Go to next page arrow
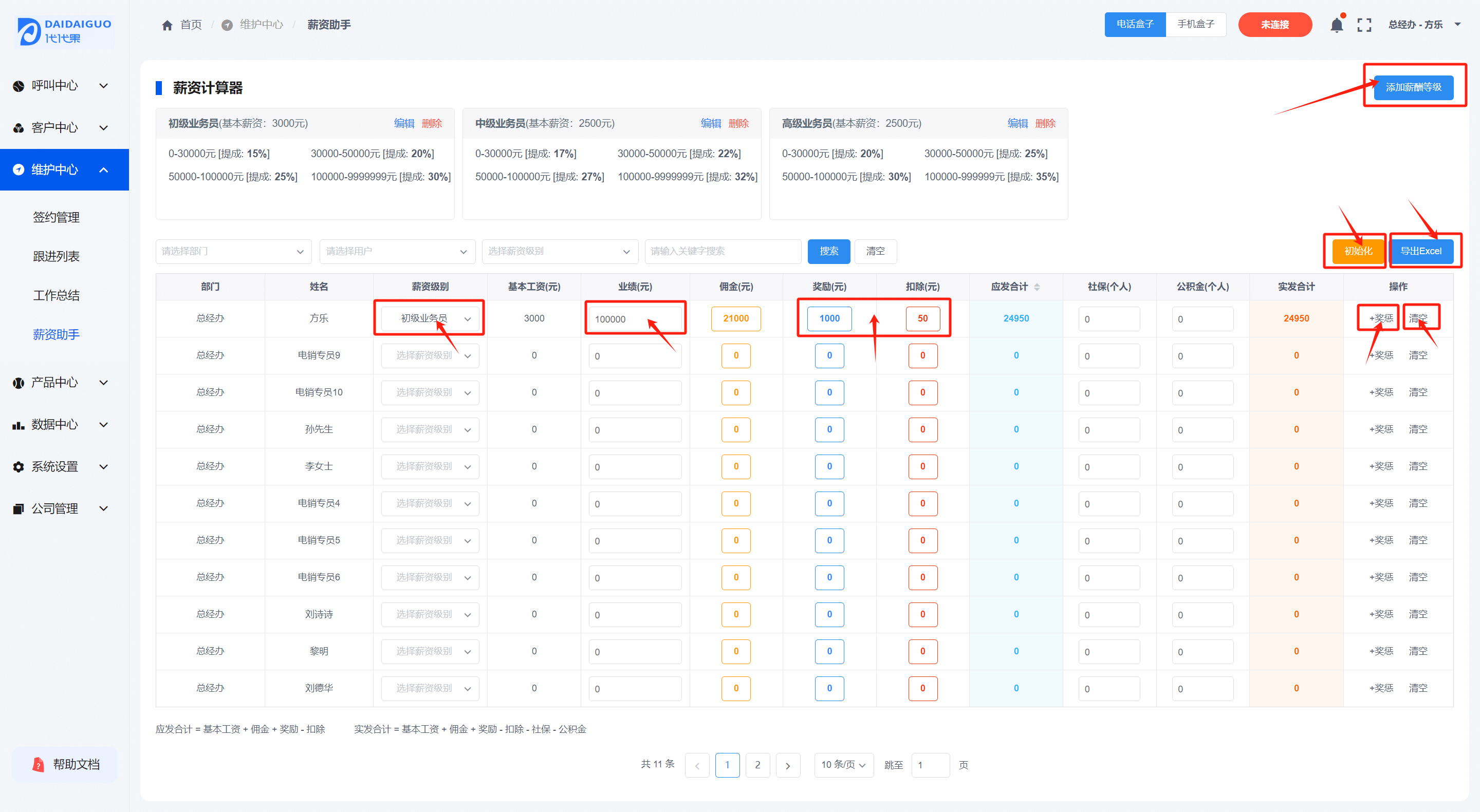Viewport: 1480px width, 812px height. 788,765
